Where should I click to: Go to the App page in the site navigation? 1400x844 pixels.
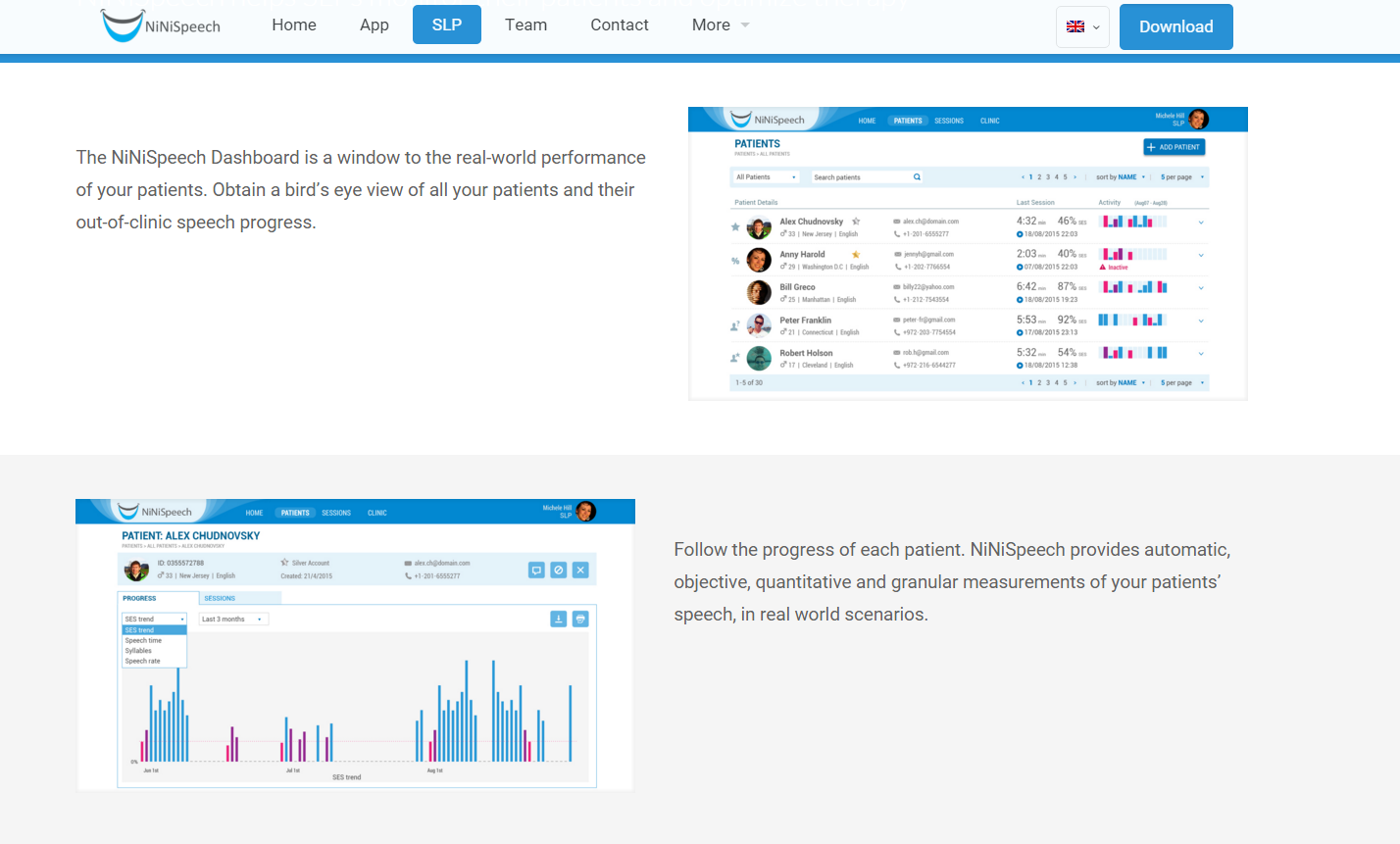point(375,25)
